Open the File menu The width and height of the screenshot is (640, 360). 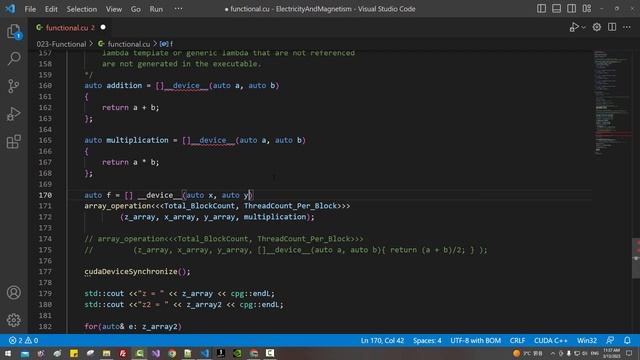pyautogui.click(x=30, y=9)
